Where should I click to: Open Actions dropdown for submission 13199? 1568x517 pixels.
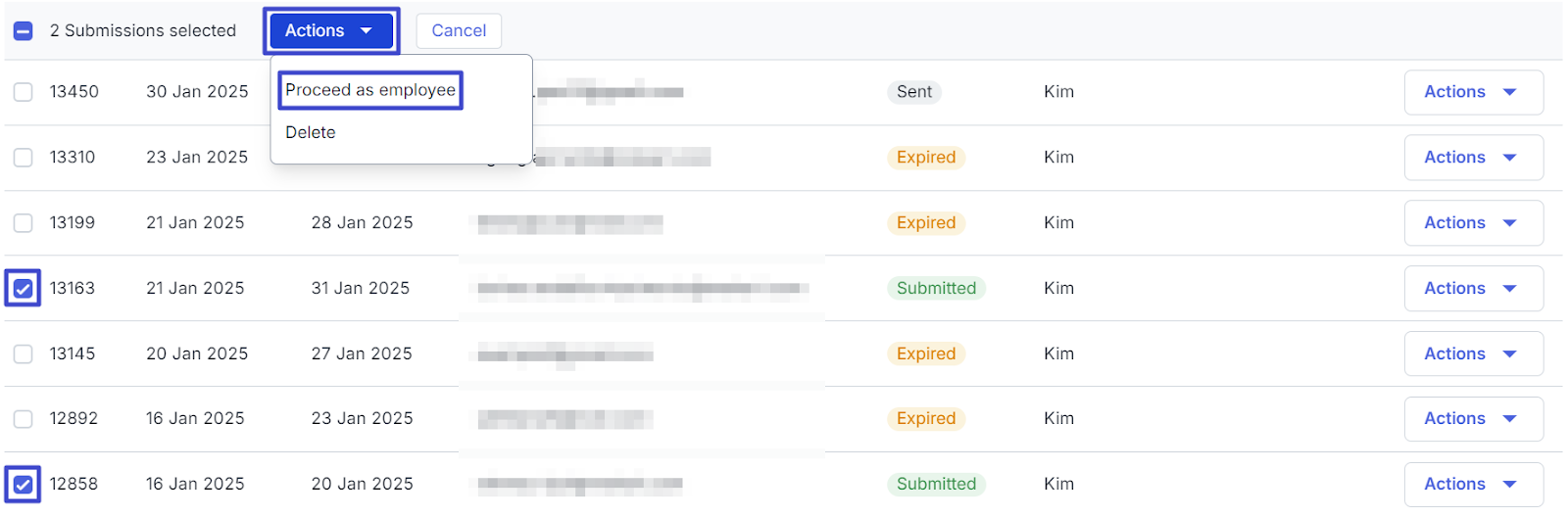click(1473, 223)
